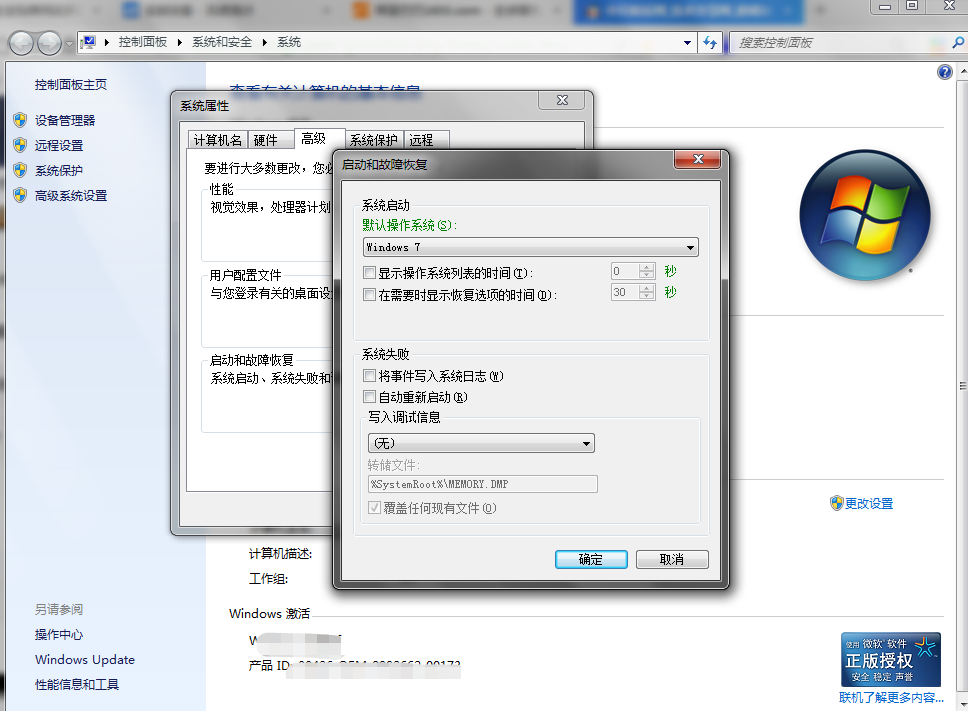The width and height of the screenshot is (968, 711).
Task: Click scrollbar up arrow in main window
Action: point(962,71)
